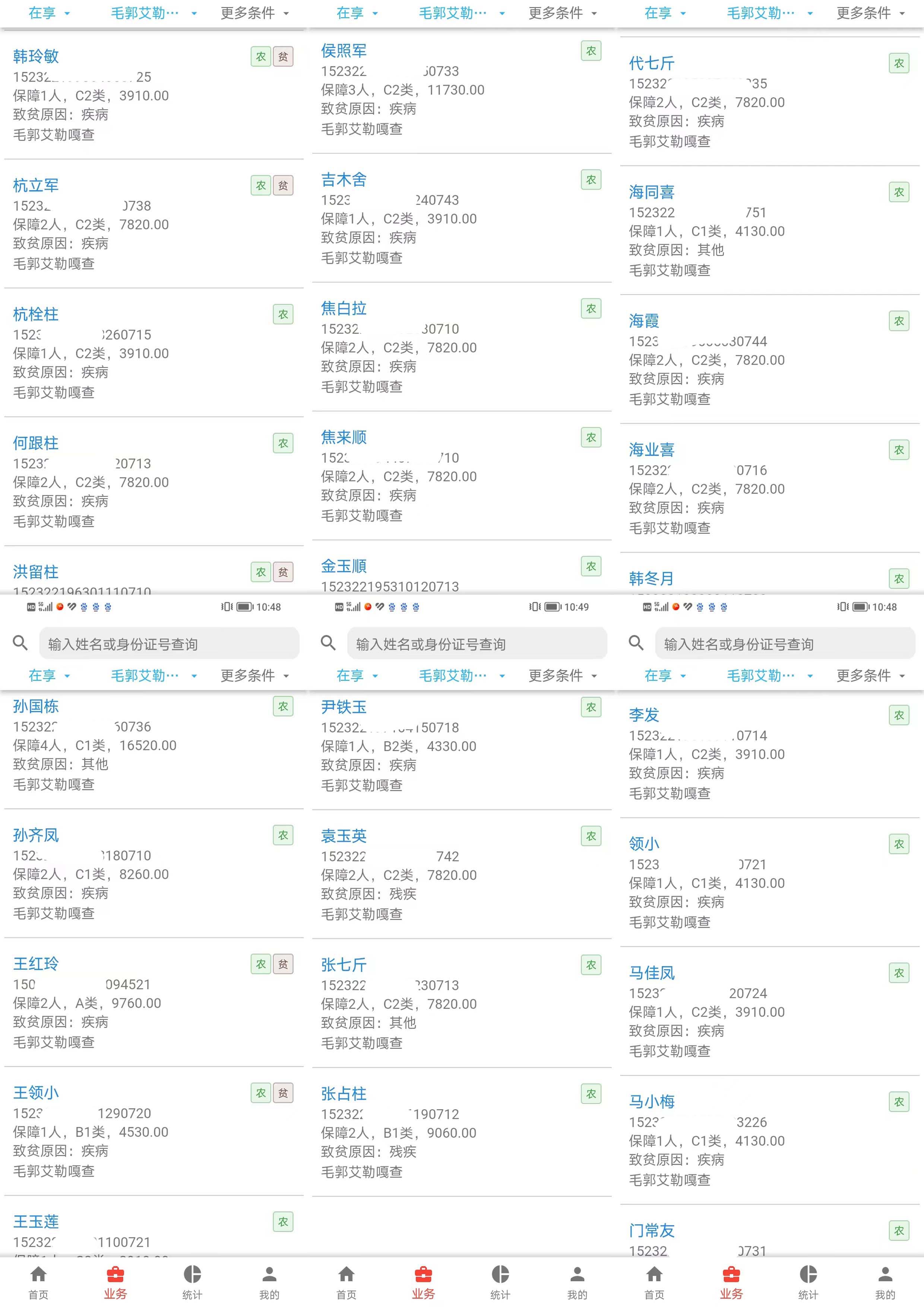Open the 袁玉英 name link
The height and width of the screenshot is (1307, 924).
344,836
